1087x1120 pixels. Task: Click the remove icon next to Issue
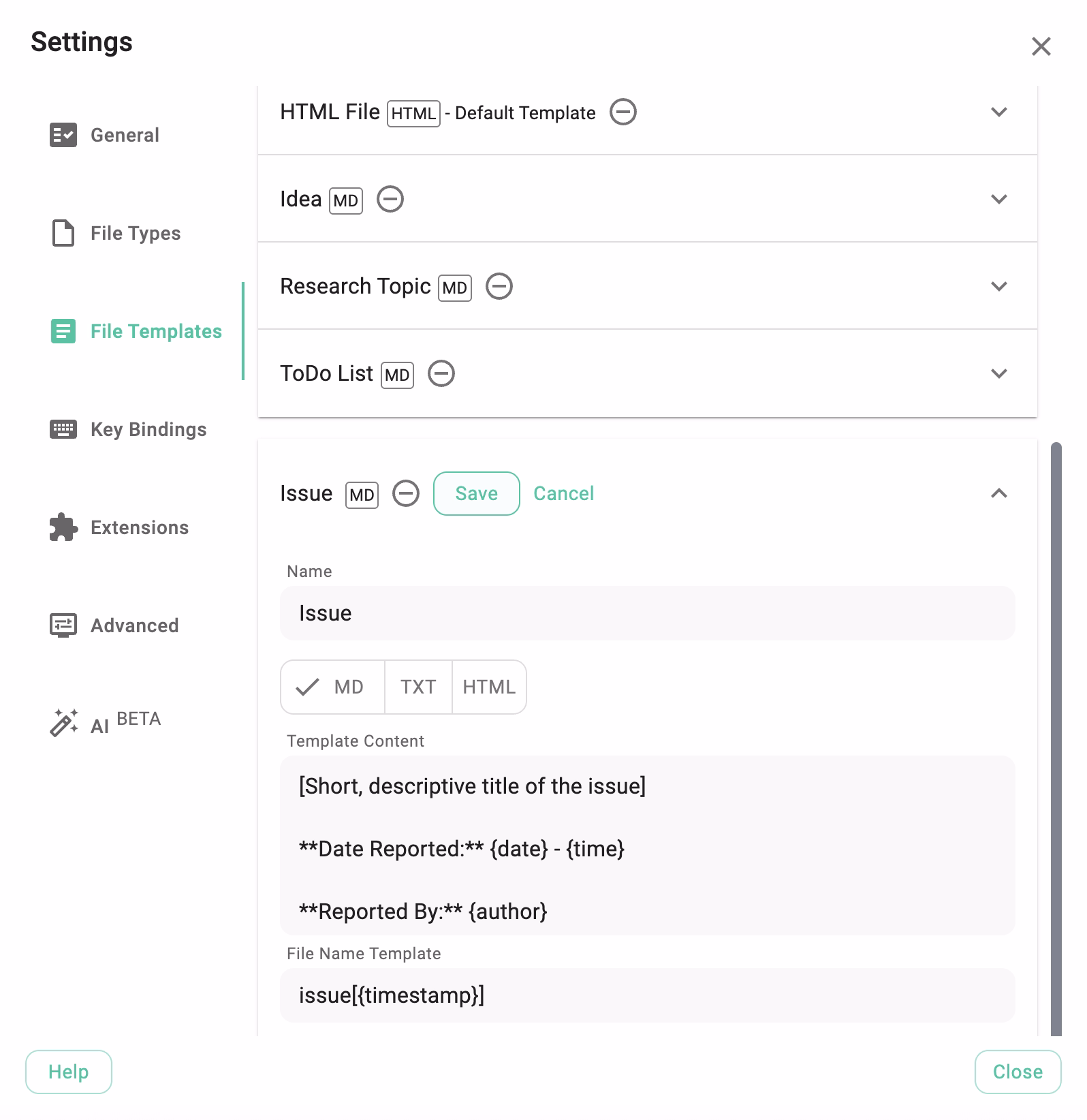click(x=406, y=493)
